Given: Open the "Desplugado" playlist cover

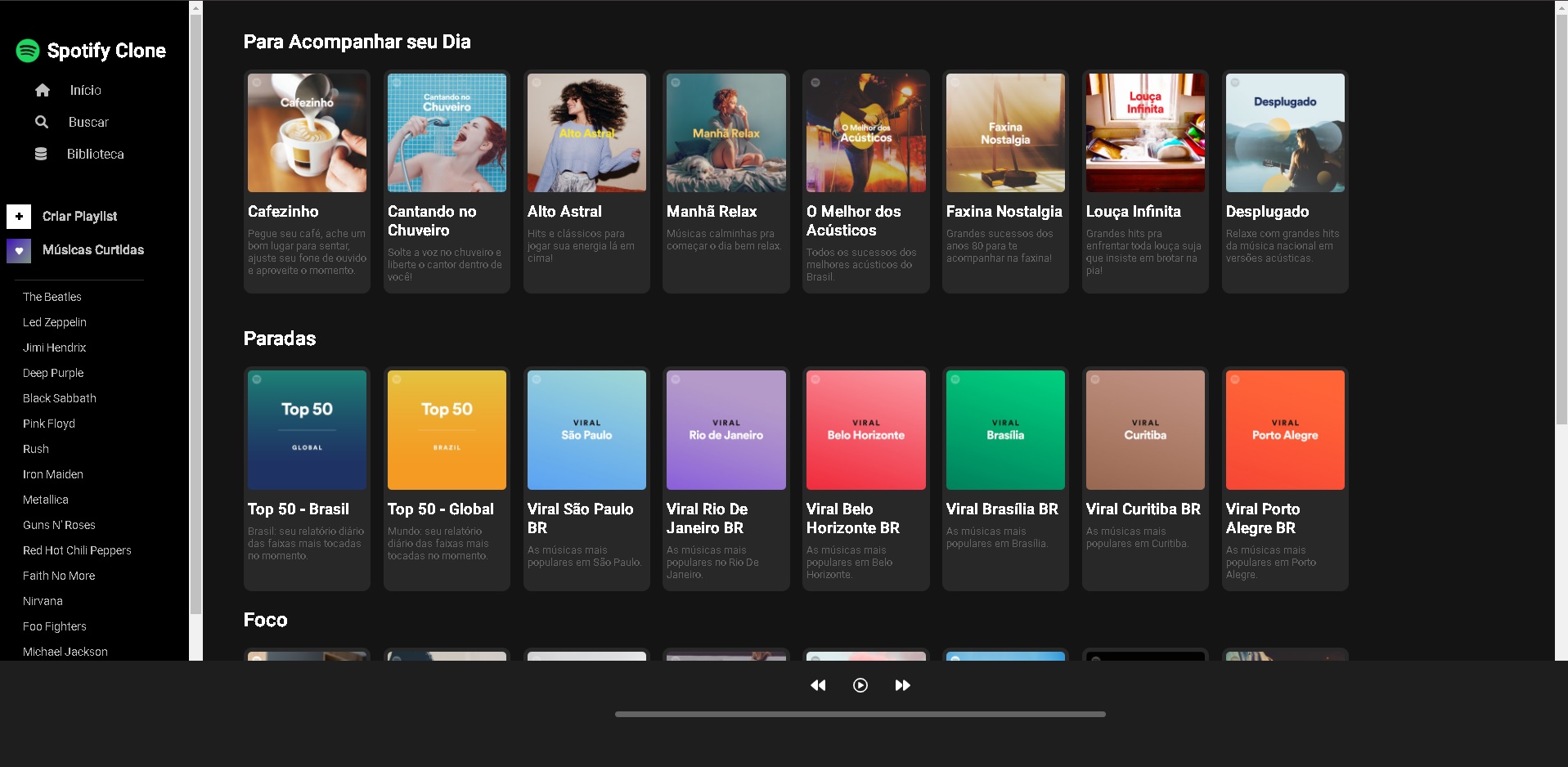Looking at the screenshot, I should pyautogui.click(x=1284, y=132).
